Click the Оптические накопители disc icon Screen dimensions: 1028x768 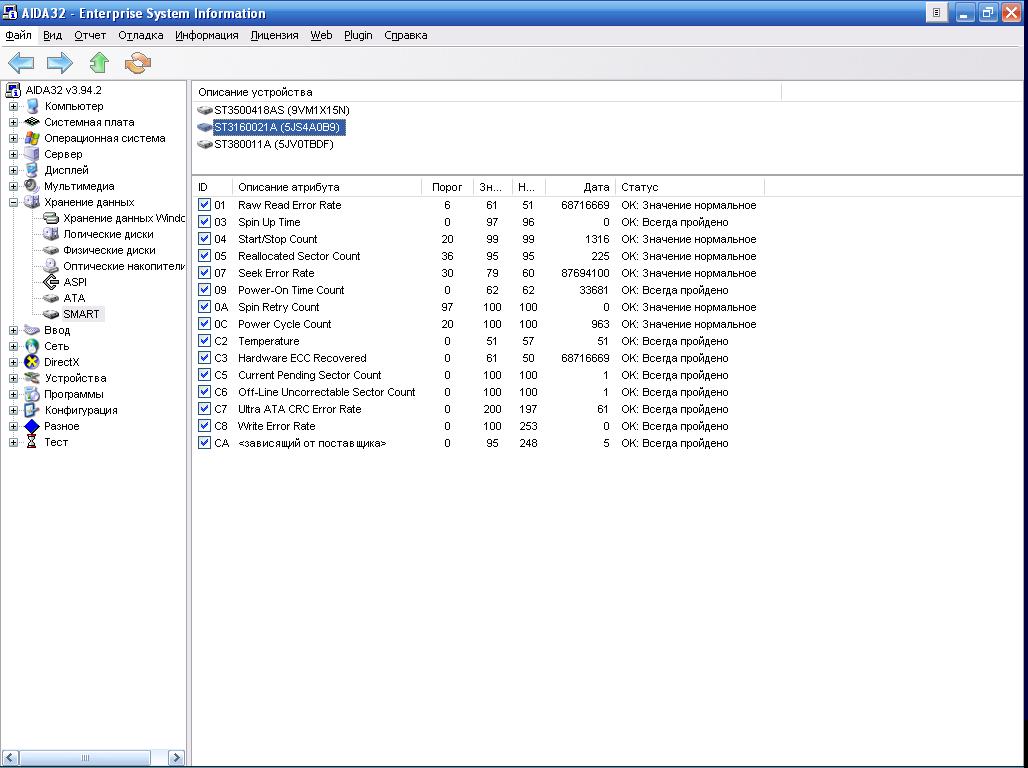51,266
